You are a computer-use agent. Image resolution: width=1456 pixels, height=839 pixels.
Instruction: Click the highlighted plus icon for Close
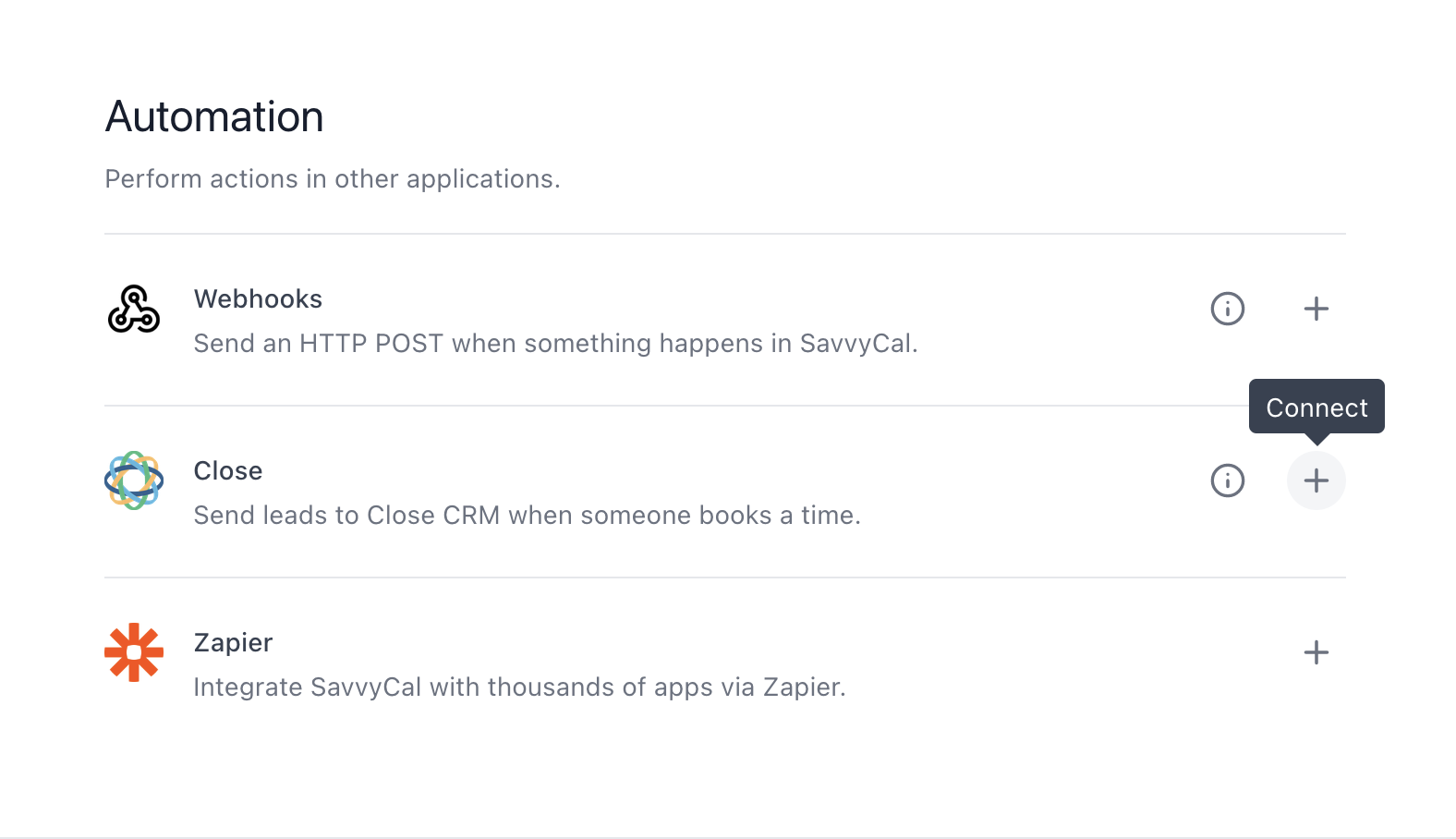pyautogui.click(x=1316, y=480)
